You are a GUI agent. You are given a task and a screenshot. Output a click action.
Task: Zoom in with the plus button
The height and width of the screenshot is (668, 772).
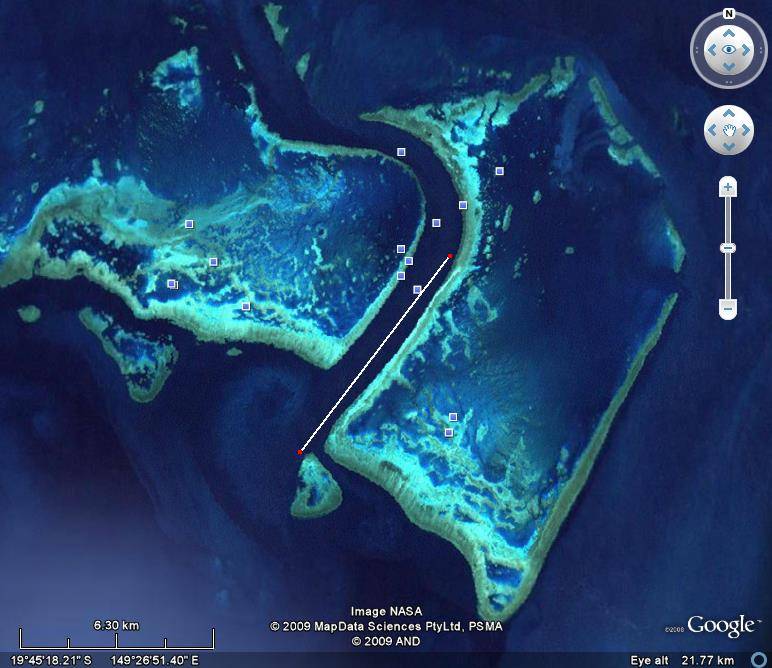728,187
